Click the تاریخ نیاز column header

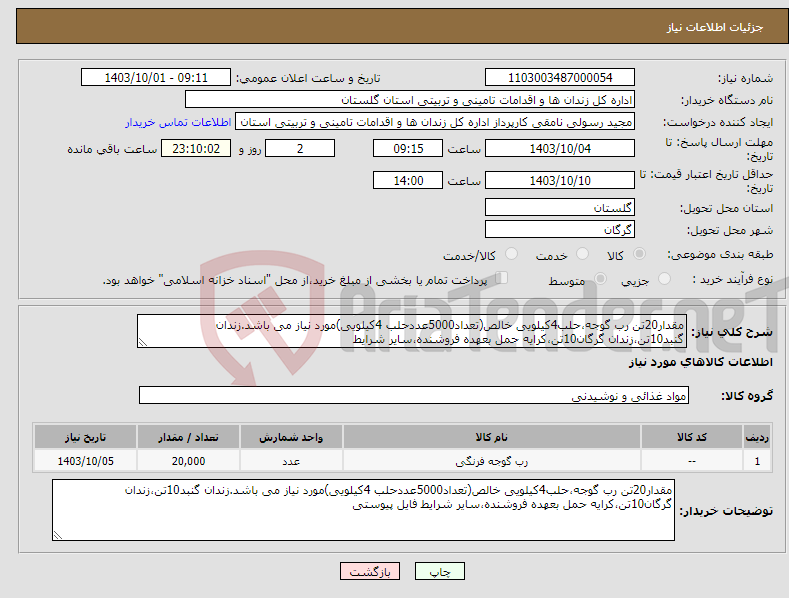86,436
